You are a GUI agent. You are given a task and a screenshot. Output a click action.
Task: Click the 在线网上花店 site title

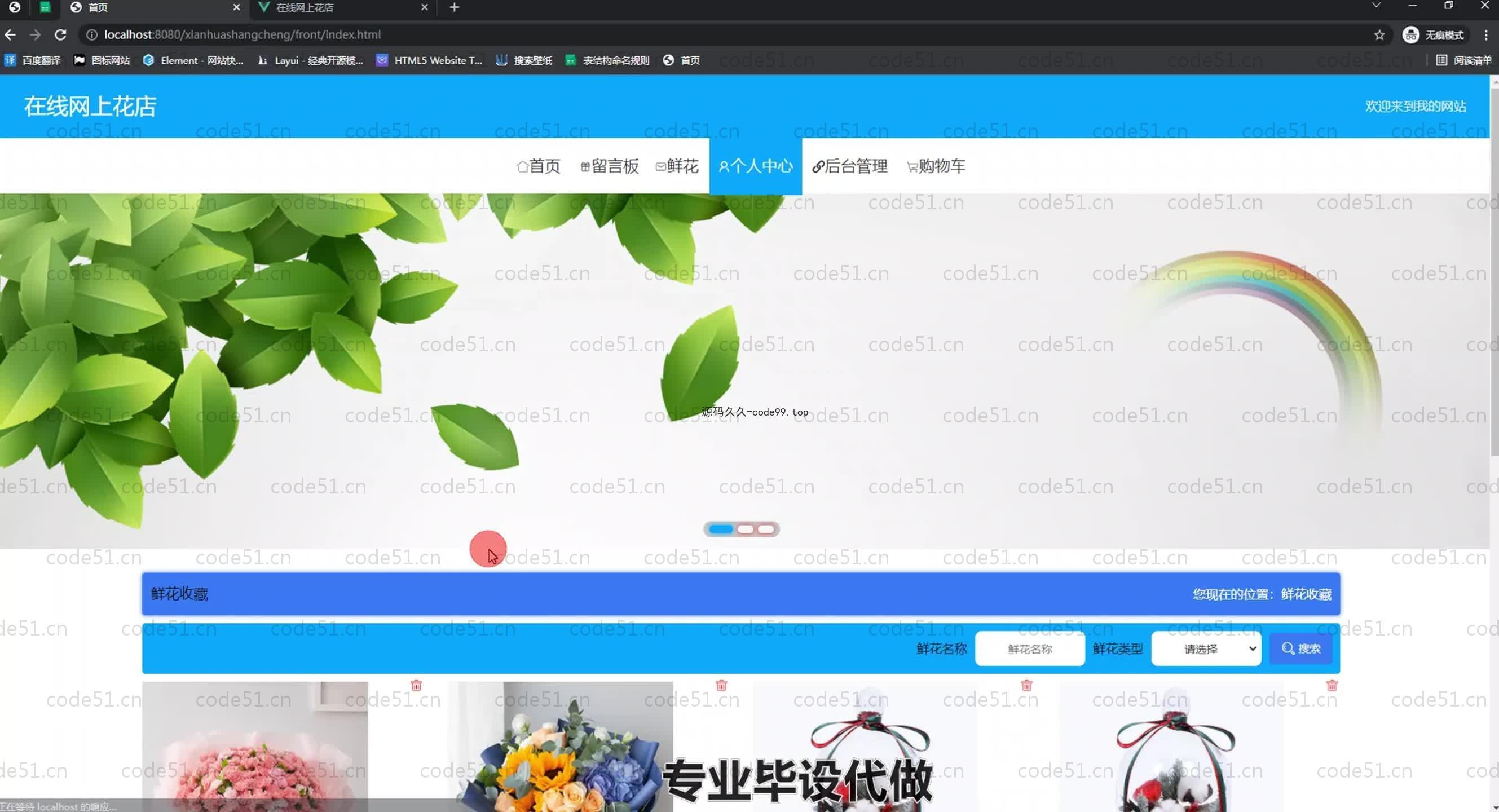click(90, 107)
